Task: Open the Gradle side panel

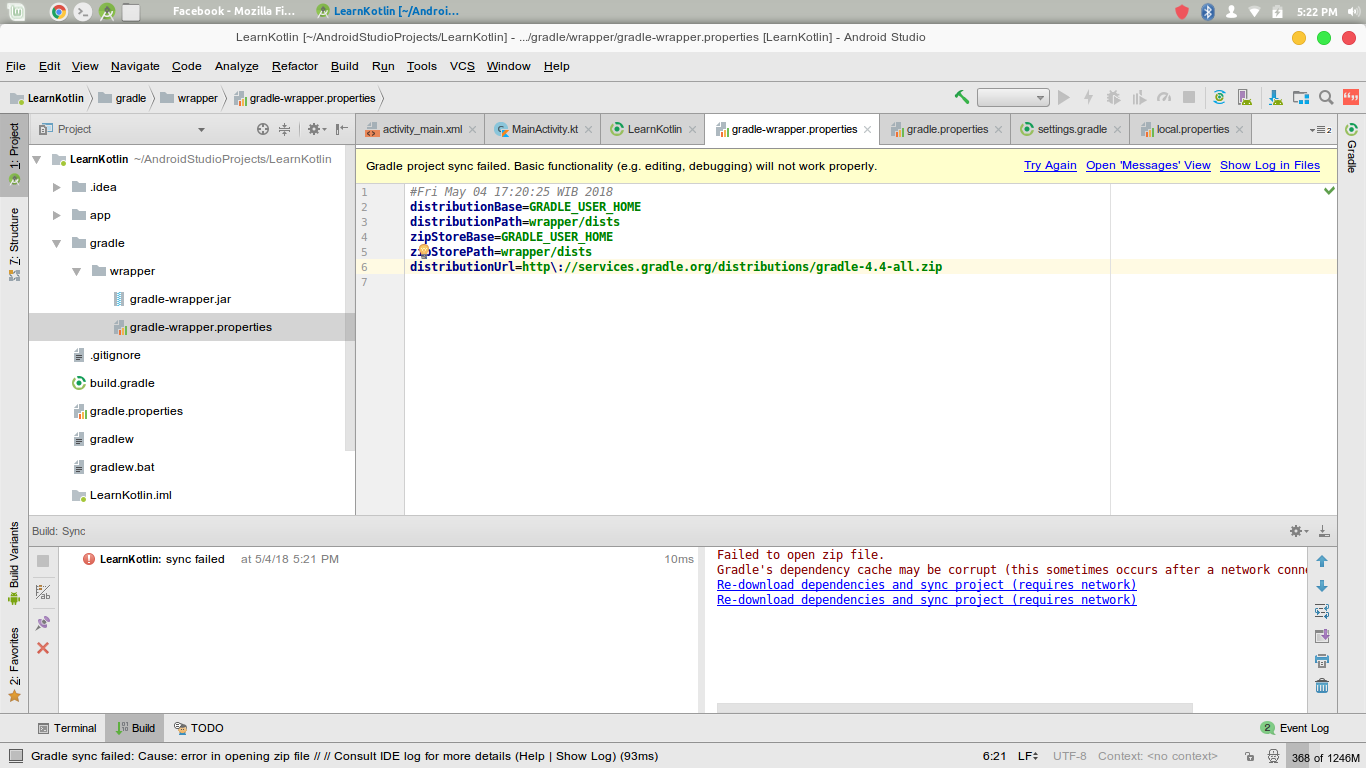Action: [x=1351, y=147]
